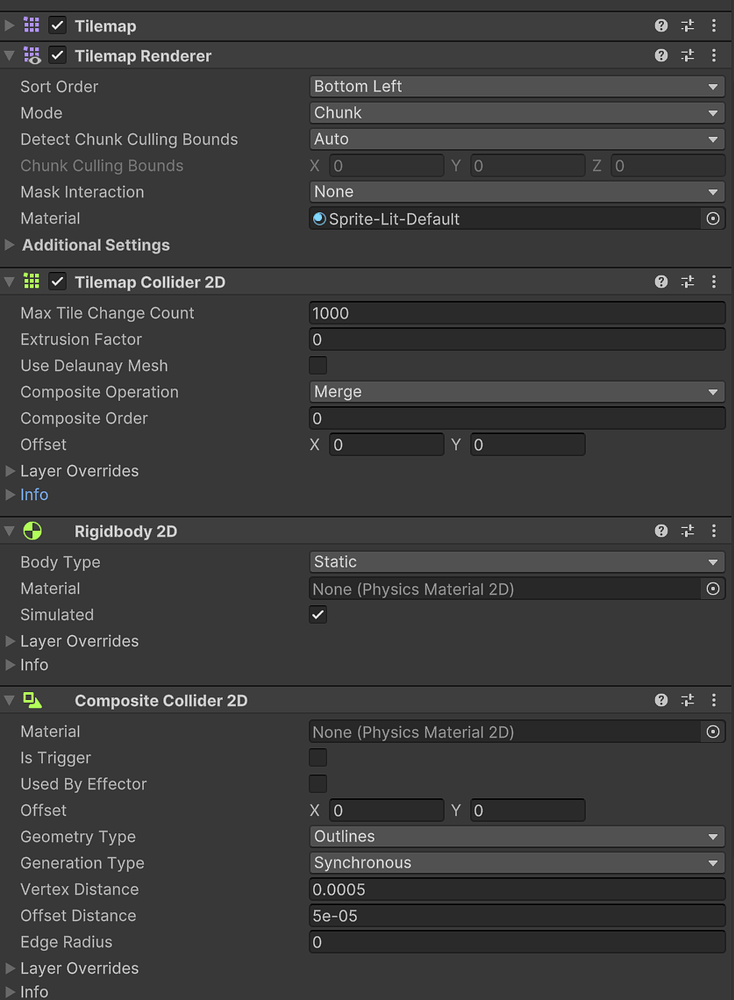Open preset selector icon for Rigidbody 2D
The image size is (734, 1000).
[x=688, y=531]
